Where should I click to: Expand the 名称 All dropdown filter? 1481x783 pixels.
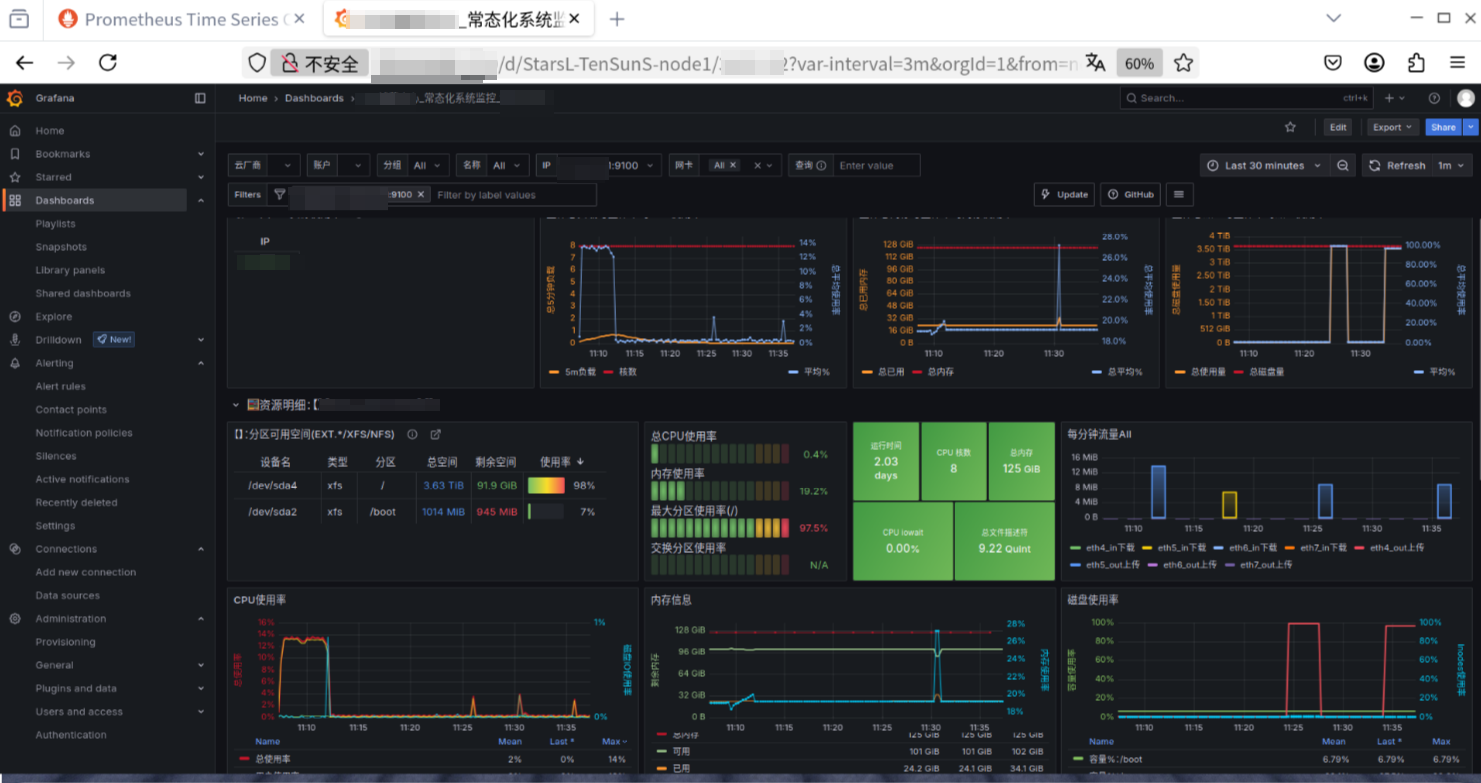(x=510, y=164)
